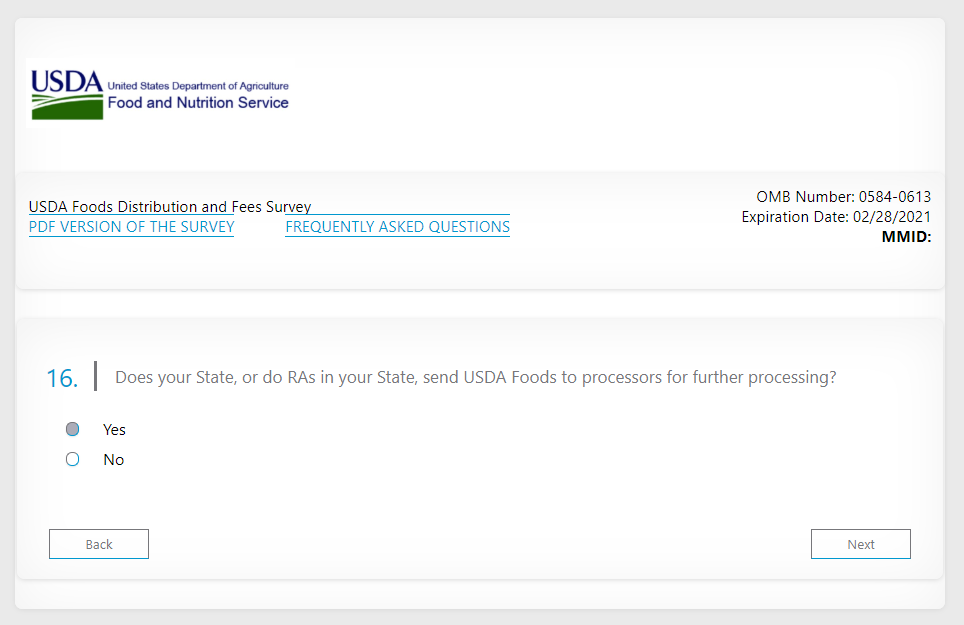964x625 pixels.
Task: Click the MMID label
Action: tap(906, 237)
